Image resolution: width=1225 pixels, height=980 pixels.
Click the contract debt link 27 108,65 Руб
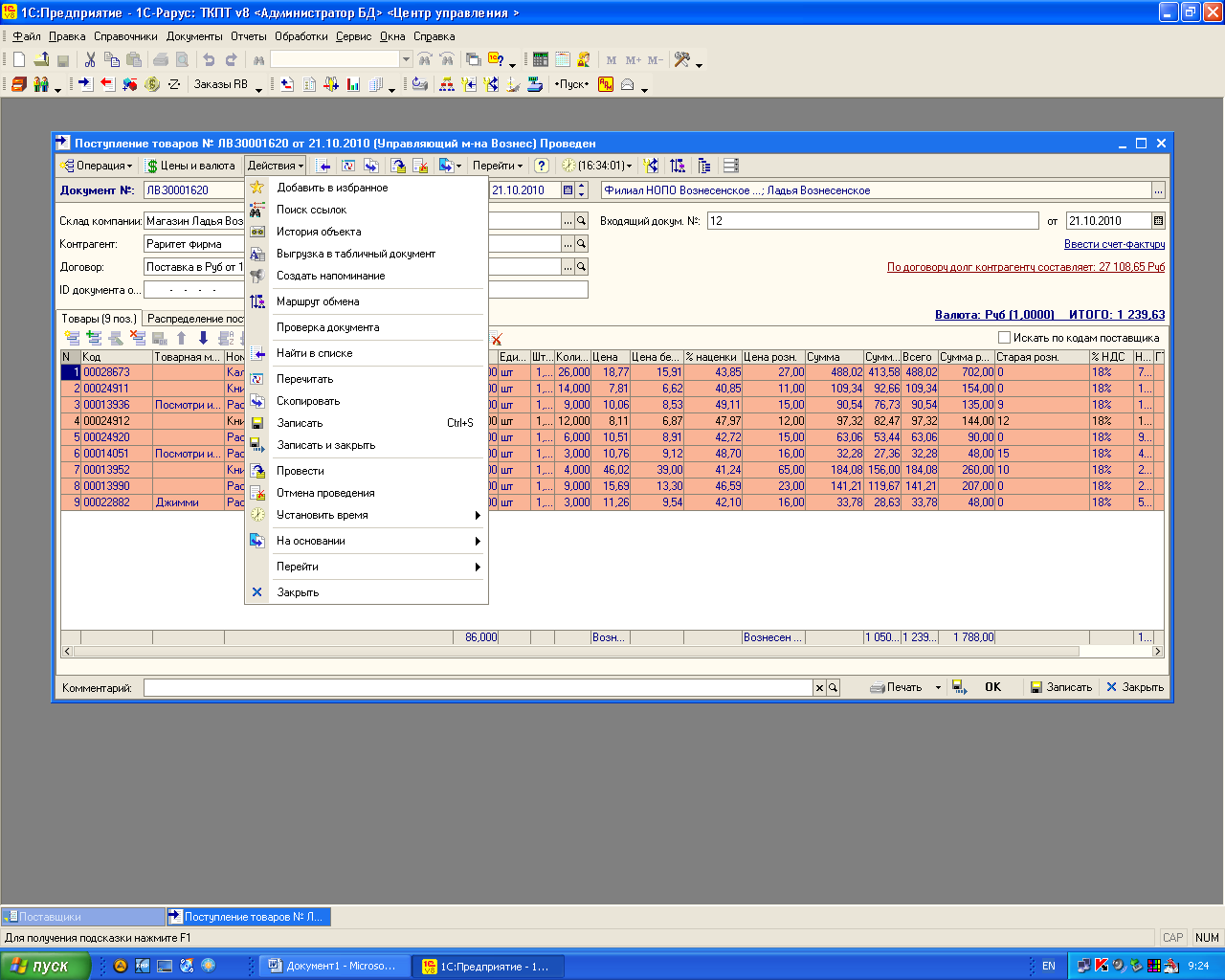point(1026,267)
